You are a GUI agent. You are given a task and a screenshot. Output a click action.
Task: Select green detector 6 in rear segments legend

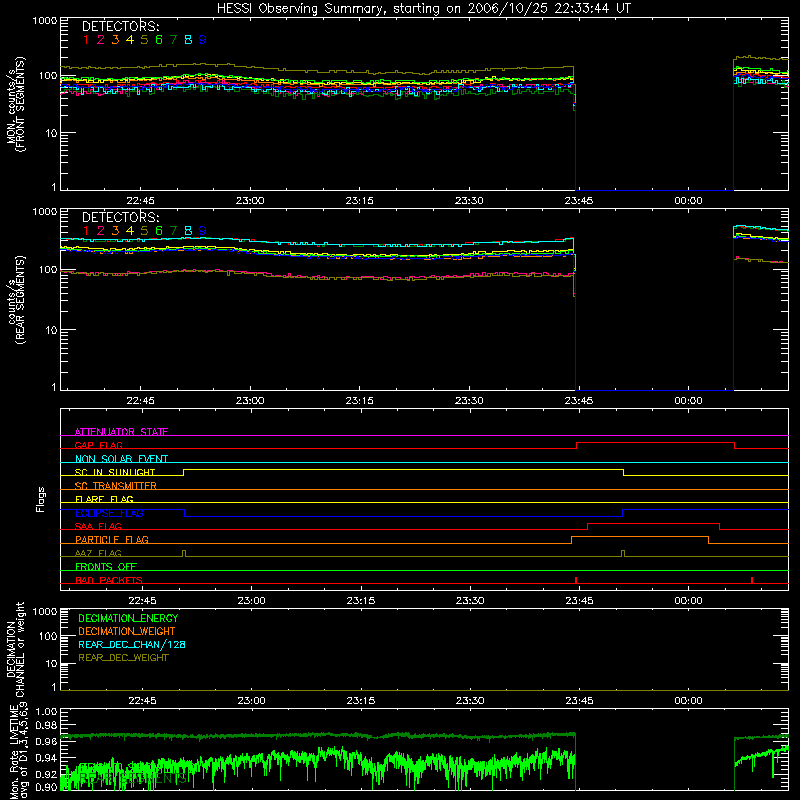tap(159, 231)
